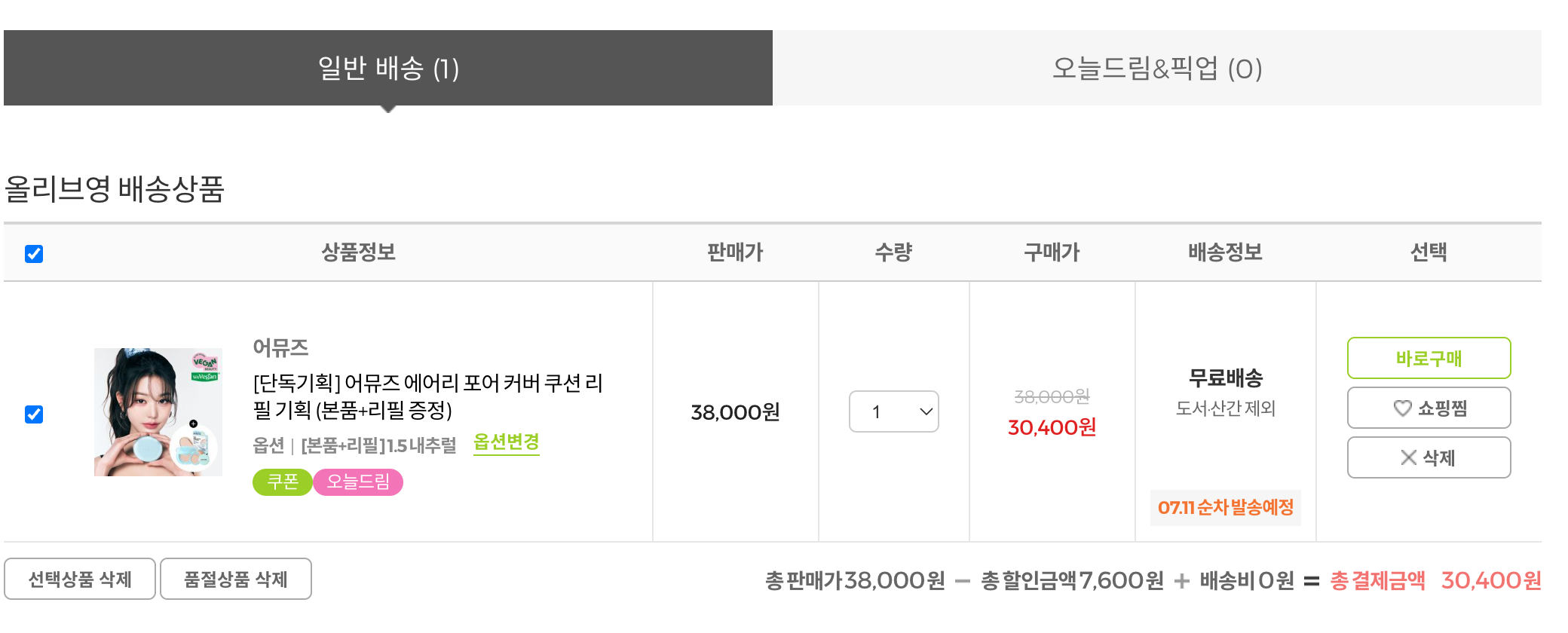Open the quantity dropdown showing 1
Screen dimensions: 1568x633
point(894,411)
